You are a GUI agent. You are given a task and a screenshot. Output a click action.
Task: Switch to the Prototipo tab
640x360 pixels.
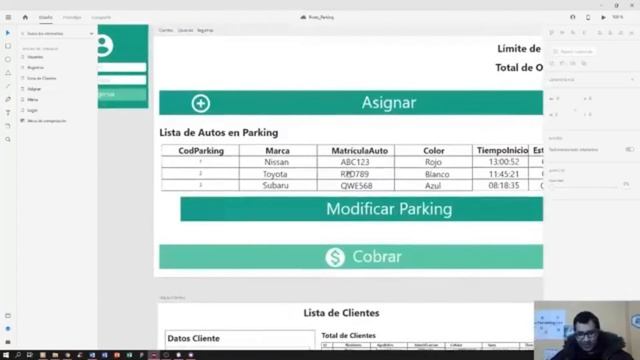tap(72, 18)
